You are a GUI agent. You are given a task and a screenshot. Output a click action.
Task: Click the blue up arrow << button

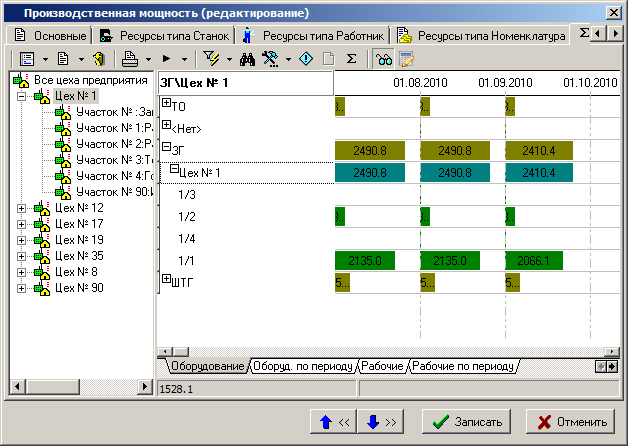[334, 422]
